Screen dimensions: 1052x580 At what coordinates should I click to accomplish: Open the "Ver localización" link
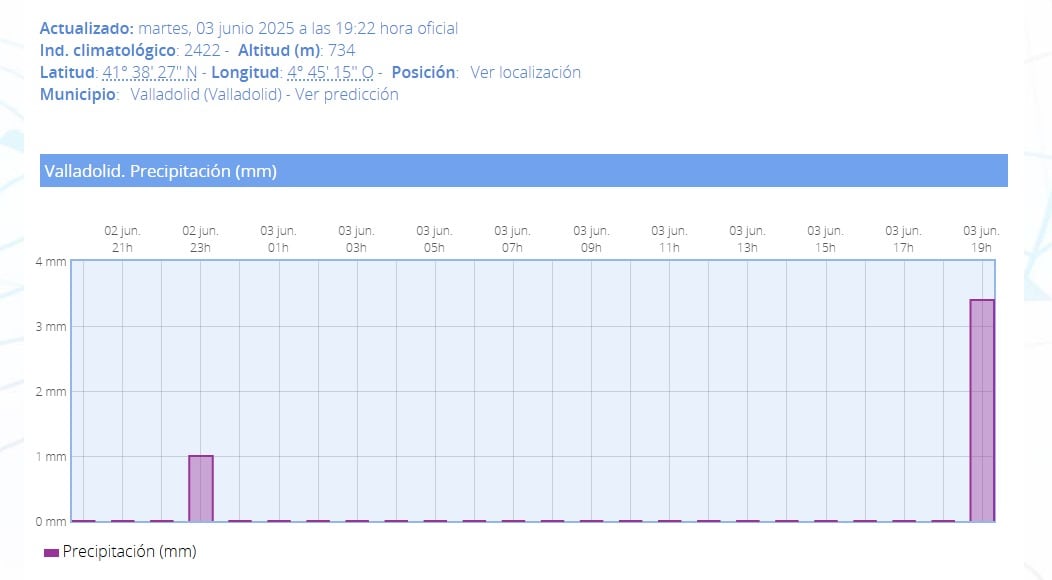pyautogui.click(x=525, y=72)
